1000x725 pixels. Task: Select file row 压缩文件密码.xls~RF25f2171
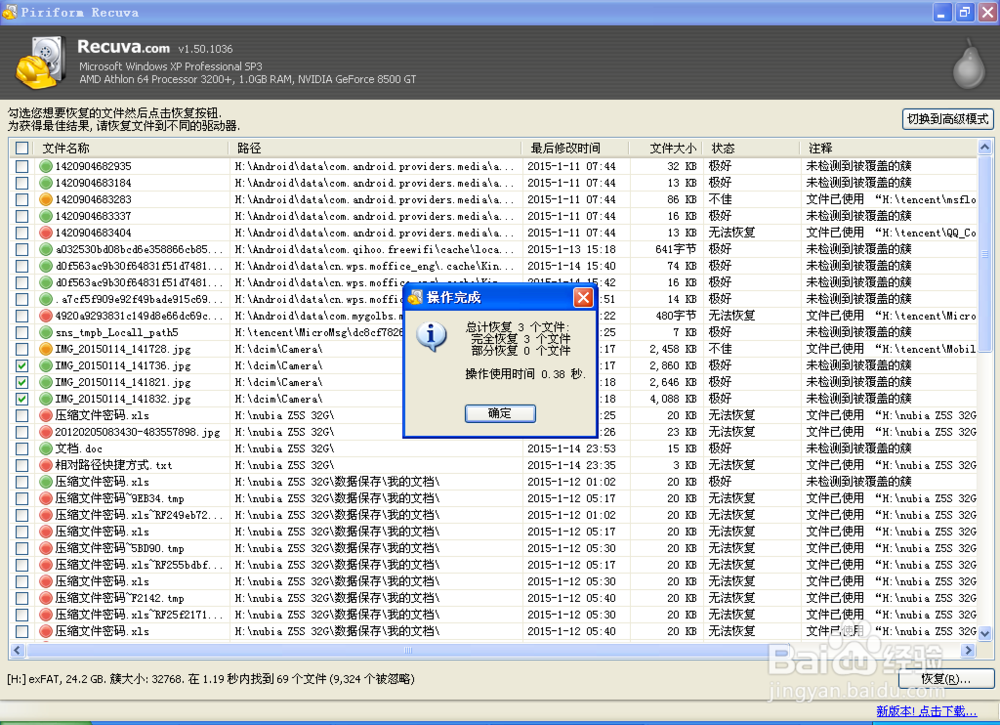pyautogui.click(x=492, y=615)
